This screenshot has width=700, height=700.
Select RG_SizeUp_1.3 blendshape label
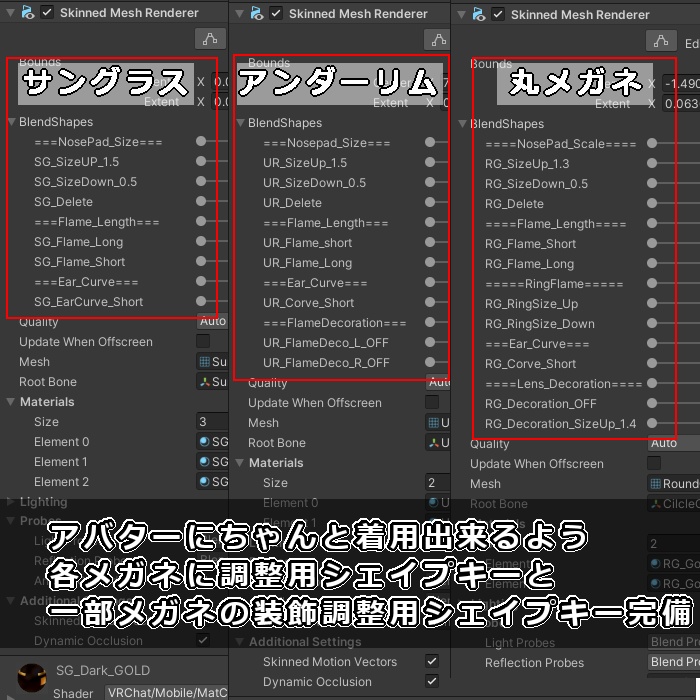point(527,164)
